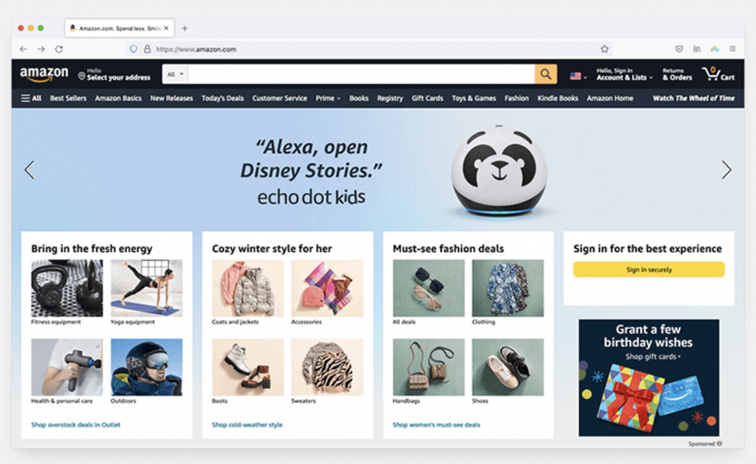Open a new browser tab with plus

click(185, 28)
